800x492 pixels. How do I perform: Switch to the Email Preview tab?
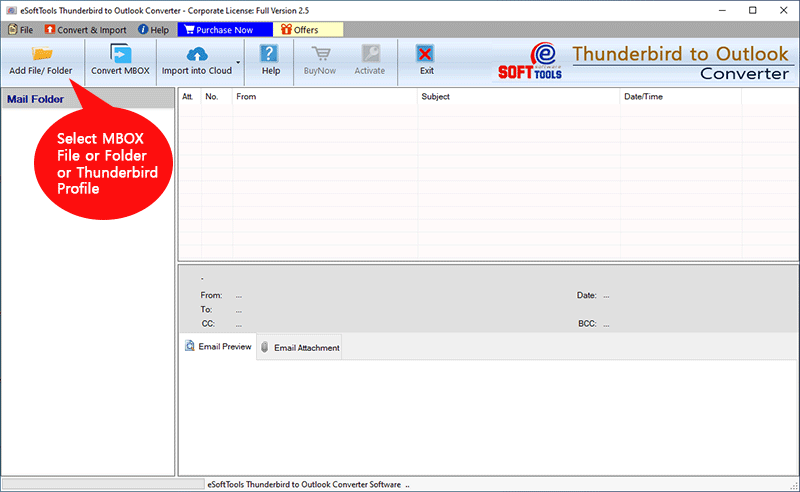click(218, 347)
